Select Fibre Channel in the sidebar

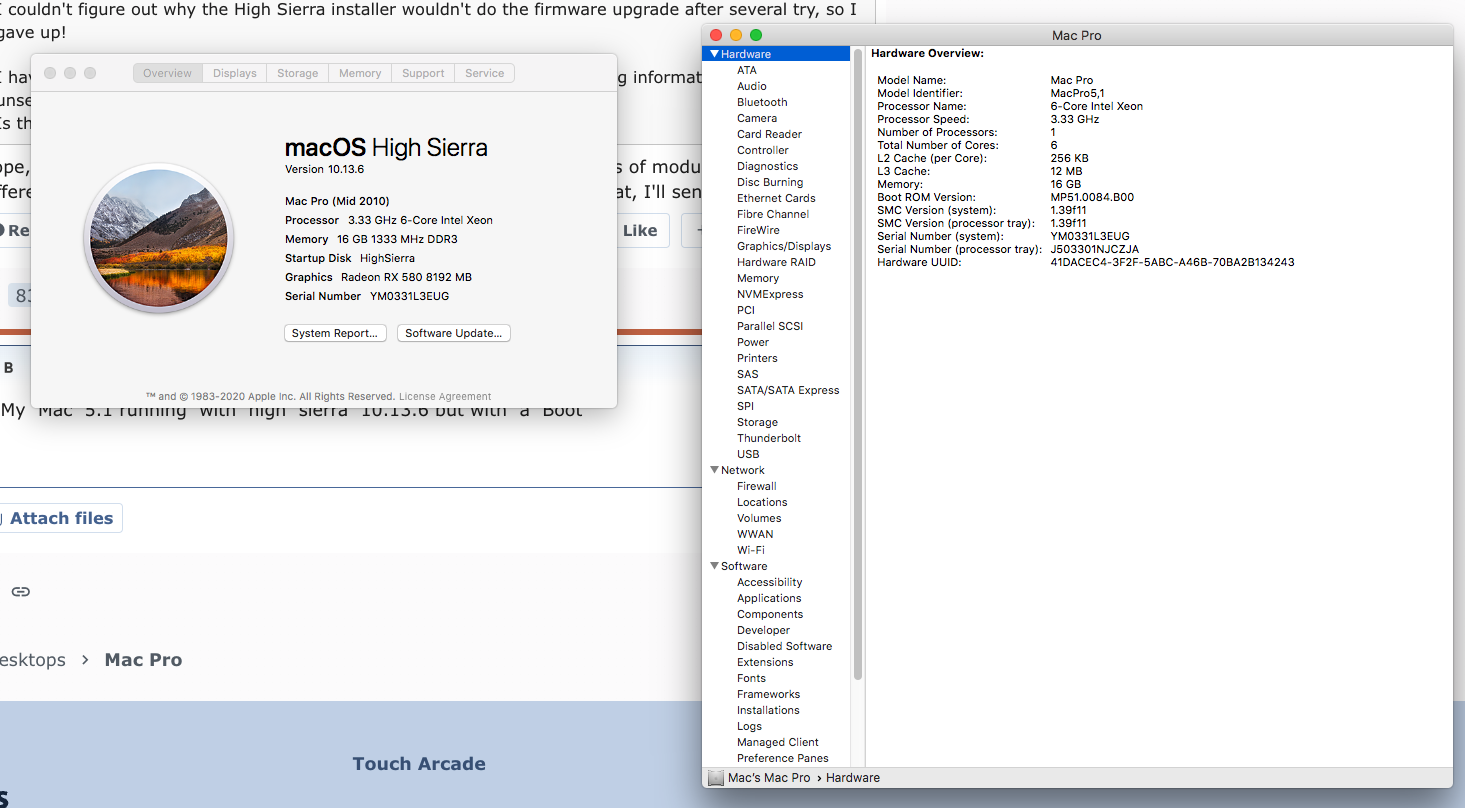[773, 214]
